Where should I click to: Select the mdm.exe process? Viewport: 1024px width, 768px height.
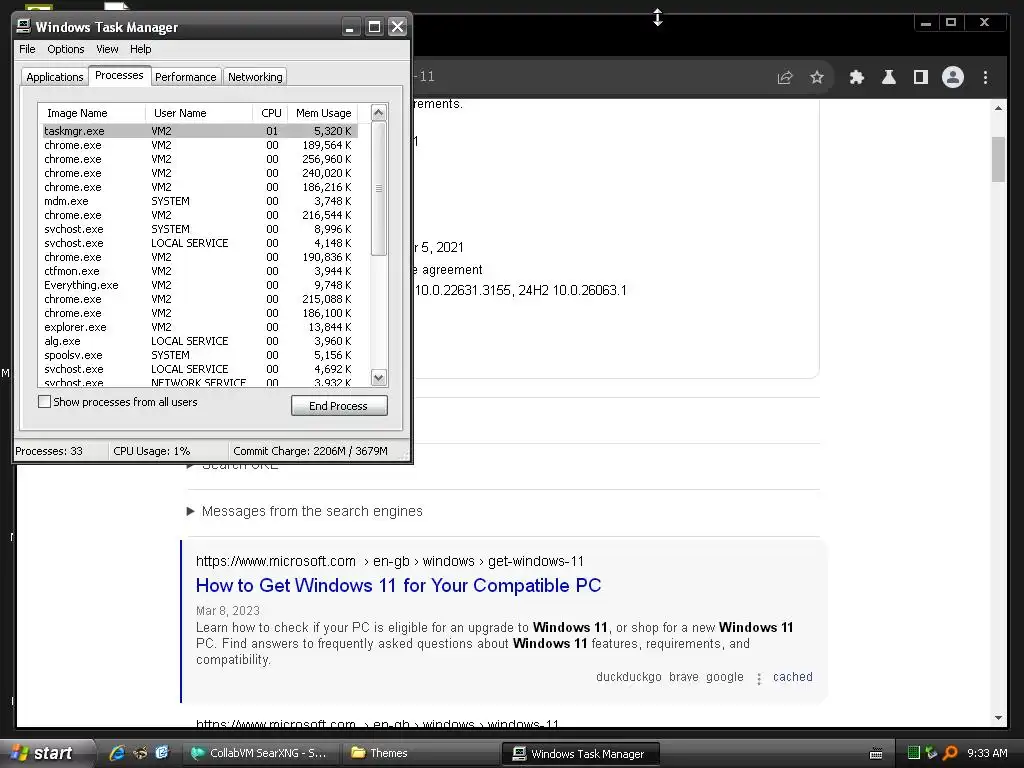200,201
